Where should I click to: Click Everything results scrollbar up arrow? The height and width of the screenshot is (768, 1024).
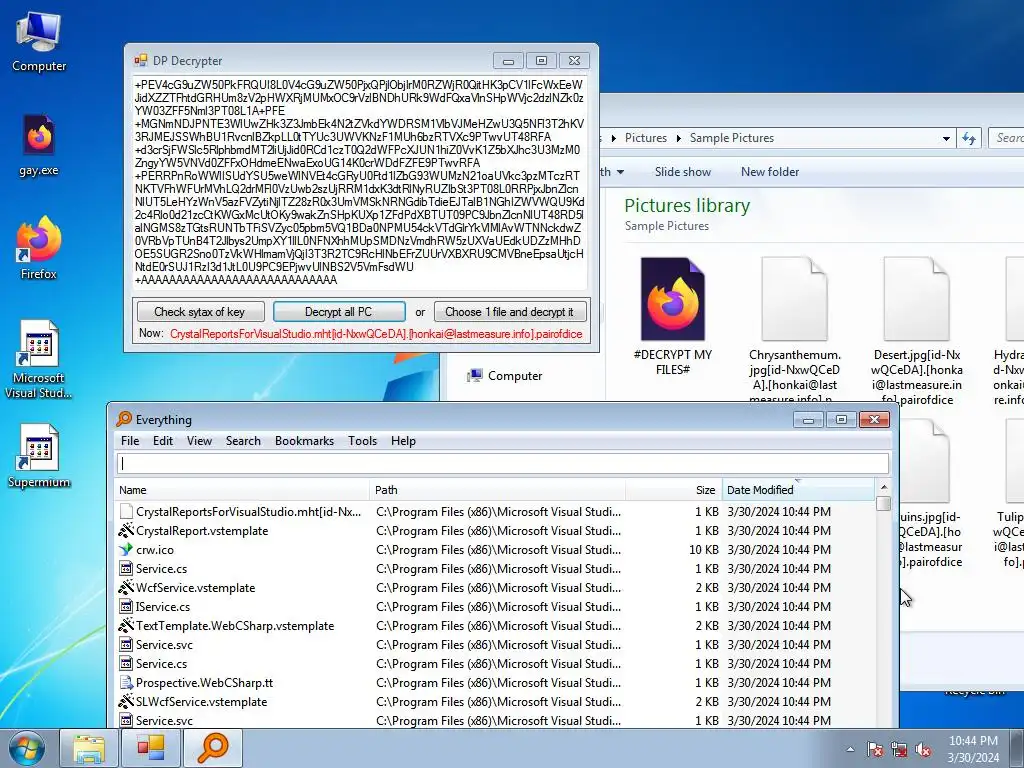coord(884,487)
